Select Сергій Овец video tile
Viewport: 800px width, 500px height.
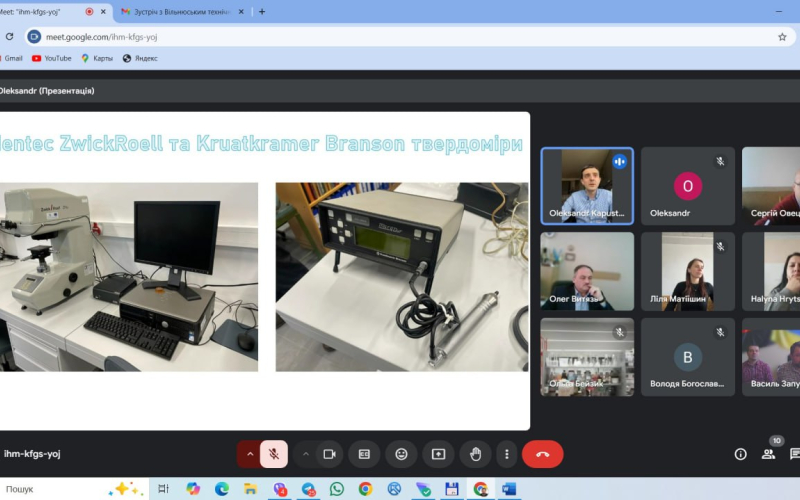tap(771, 186)
